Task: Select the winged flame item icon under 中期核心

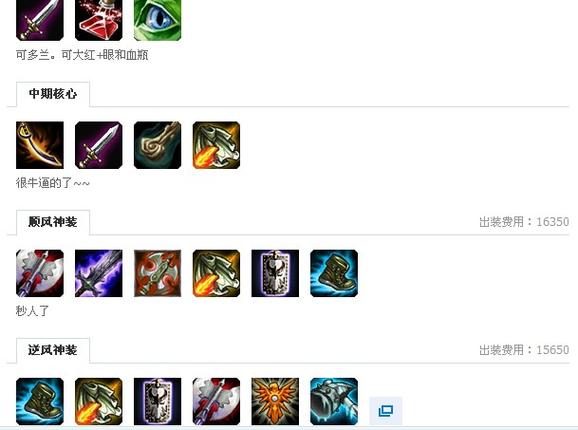Action: [x=216, y=145]
